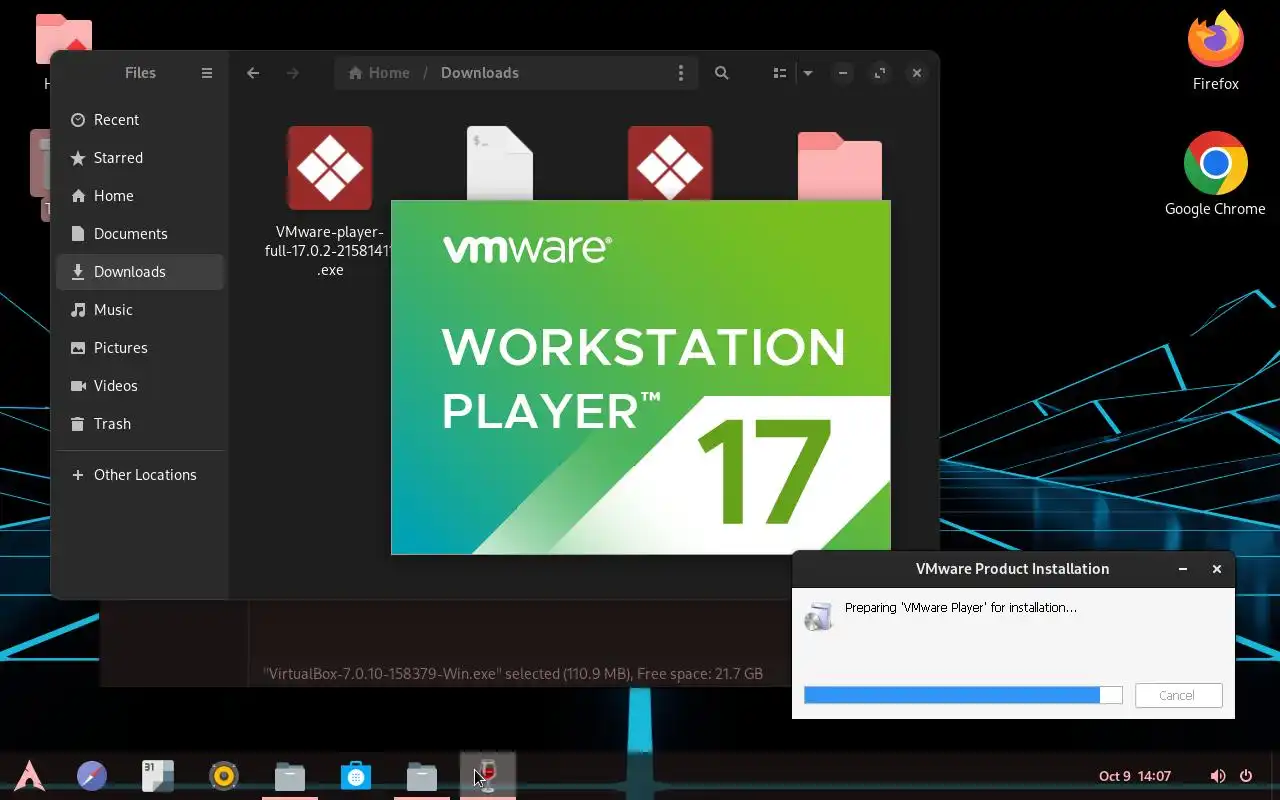Open the three-dot path options menu

pos(681,73)
